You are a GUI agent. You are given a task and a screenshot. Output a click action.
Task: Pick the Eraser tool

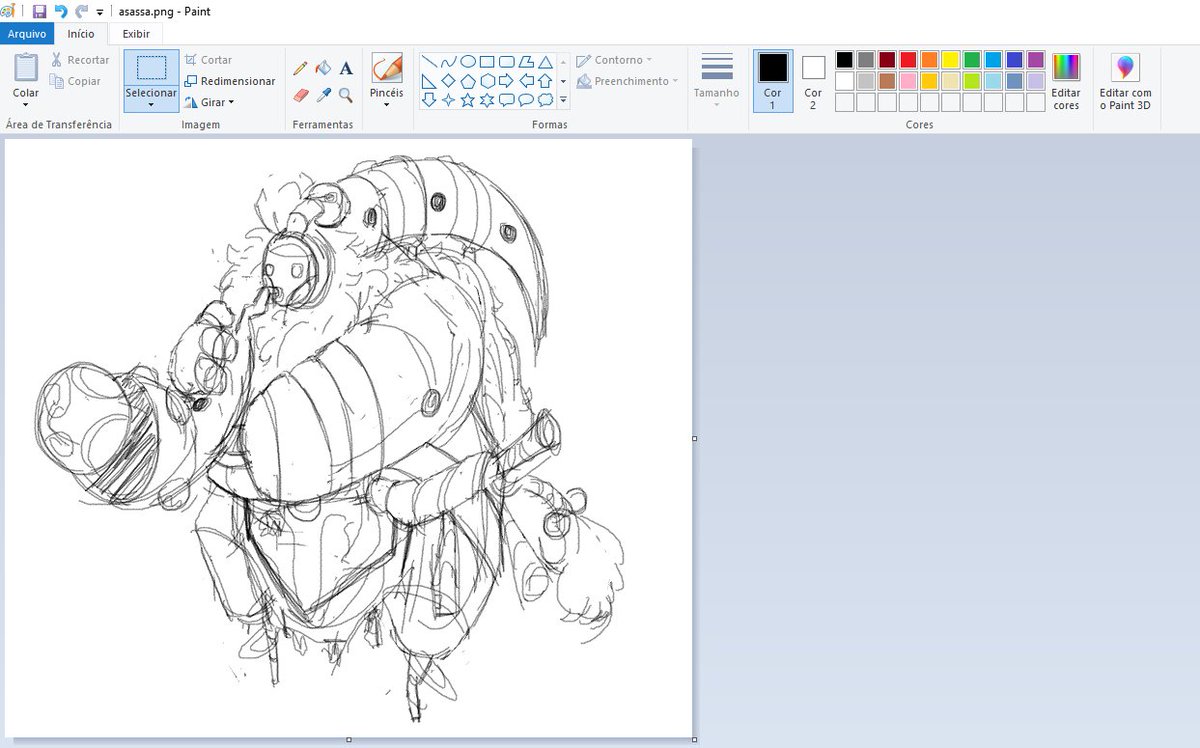click(x=300, y=95)
